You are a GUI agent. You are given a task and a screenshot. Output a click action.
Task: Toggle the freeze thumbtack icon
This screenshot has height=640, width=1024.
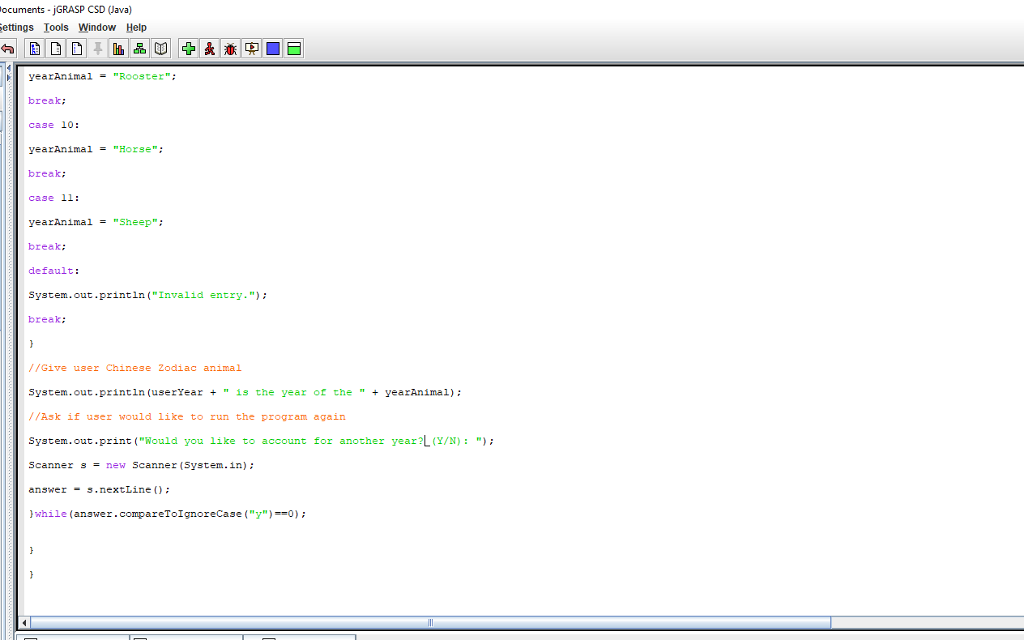(97, 48)
